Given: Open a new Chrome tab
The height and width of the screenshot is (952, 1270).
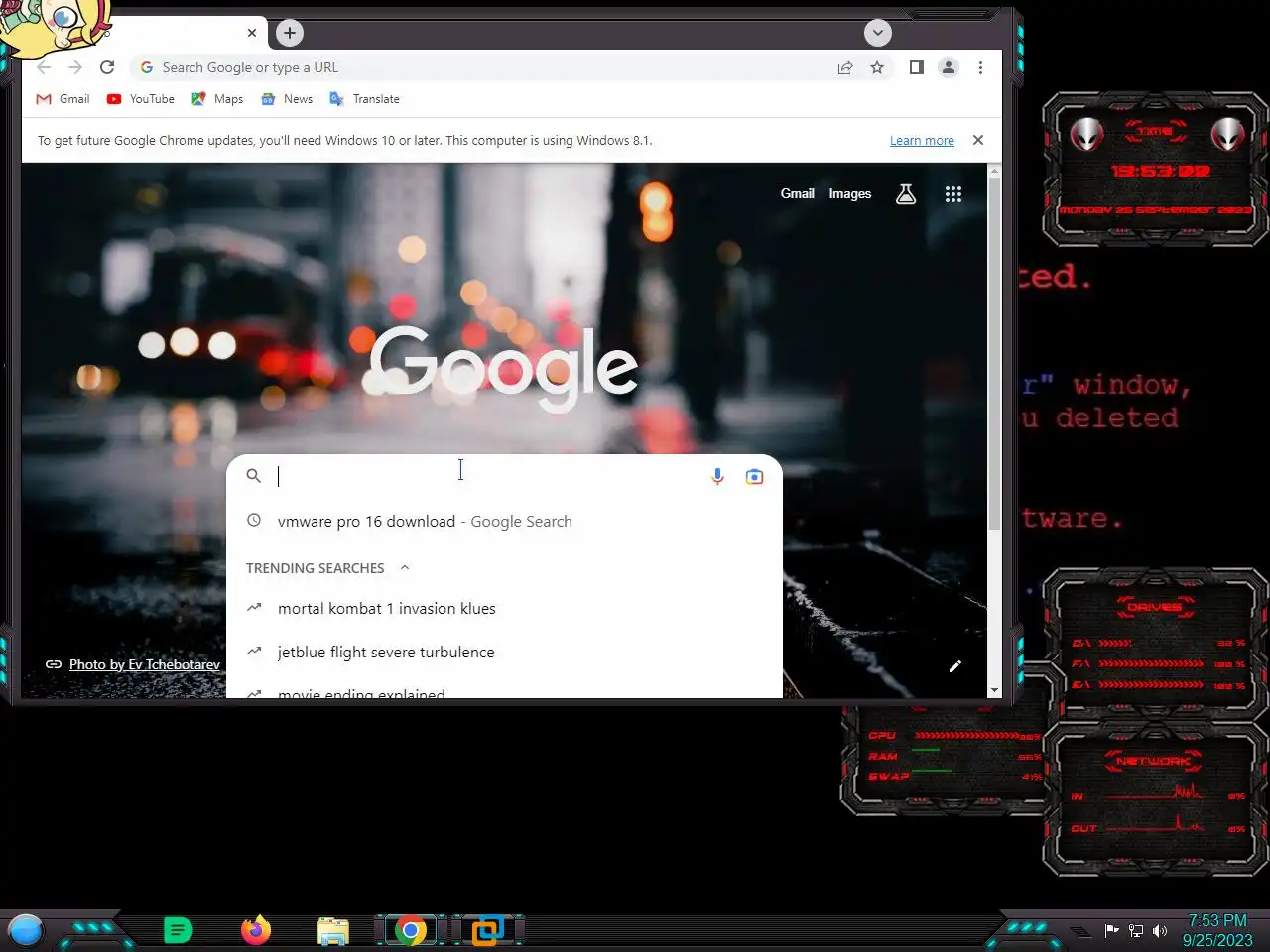Looking at the screenshot, I should (x=289, y=33).
